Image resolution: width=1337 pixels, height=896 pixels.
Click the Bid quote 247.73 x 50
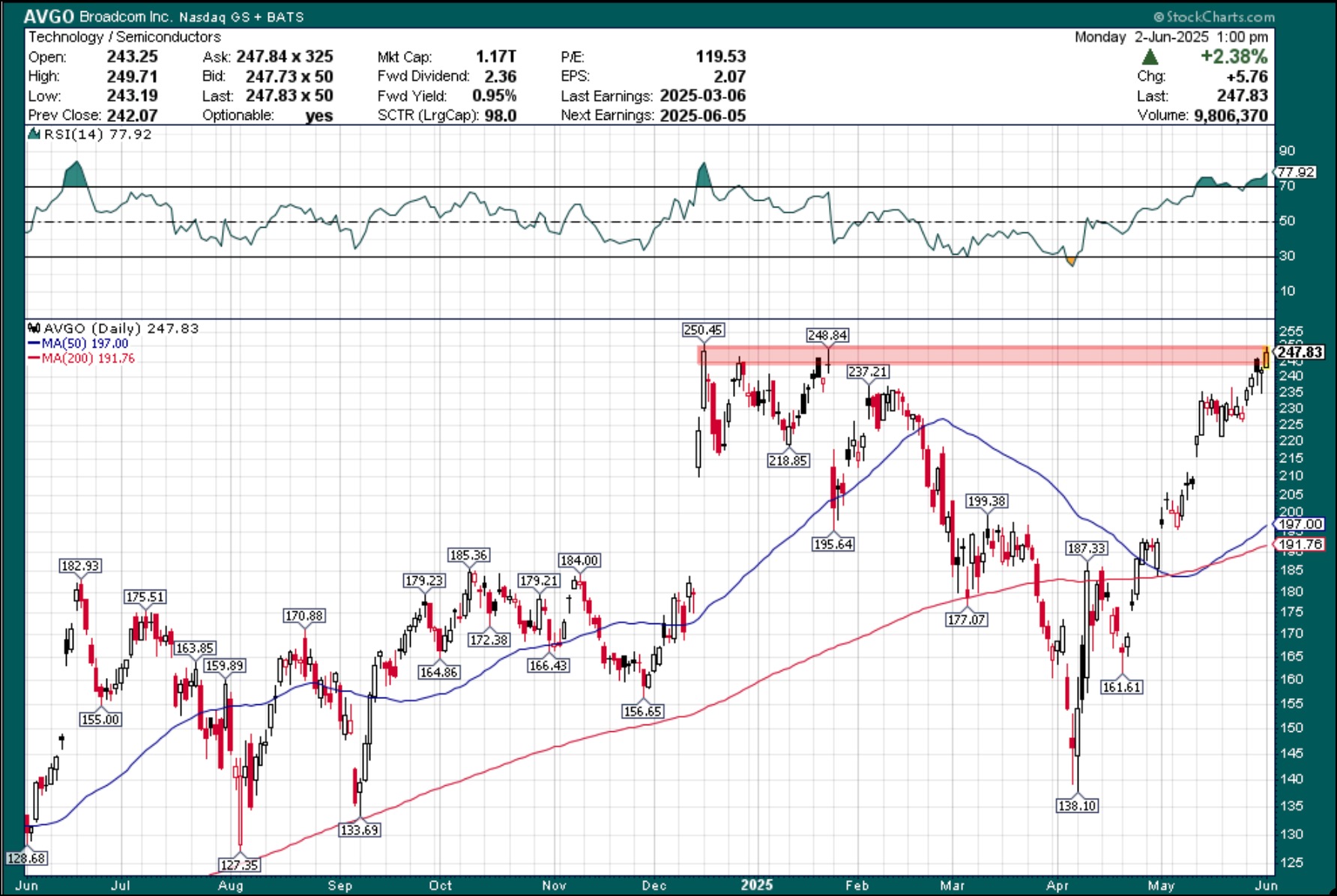[289, 76]
